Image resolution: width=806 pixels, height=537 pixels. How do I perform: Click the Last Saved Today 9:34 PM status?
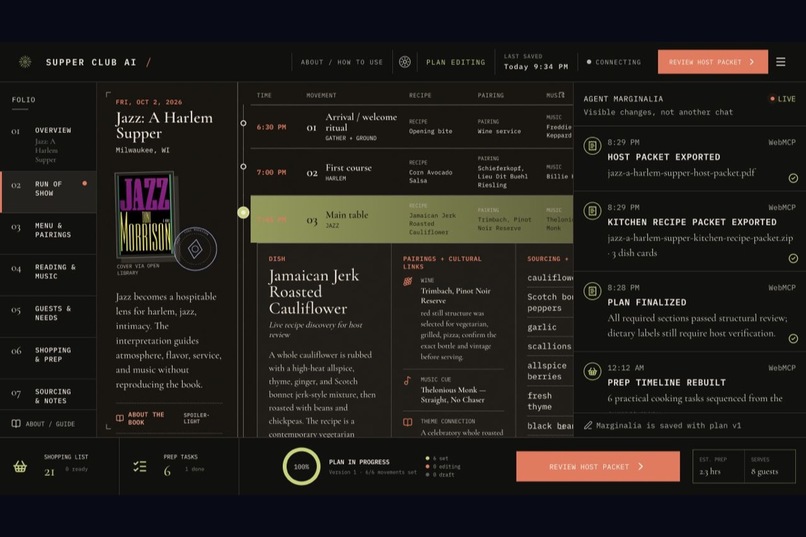(x=536, y=62)
